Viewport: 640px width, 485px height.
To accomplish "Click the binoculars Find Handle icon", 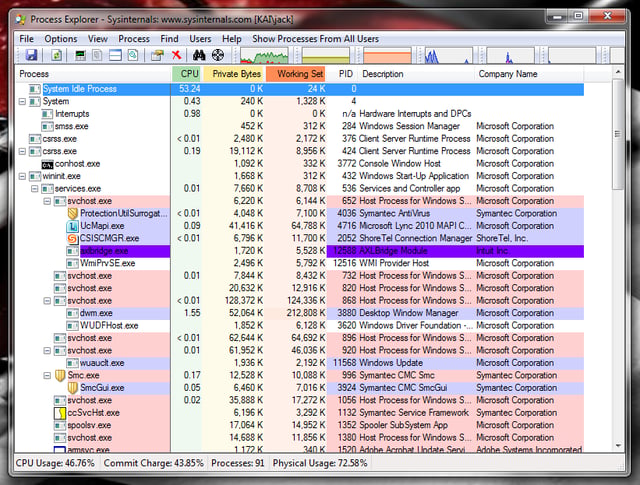I will tap(199, 55).
